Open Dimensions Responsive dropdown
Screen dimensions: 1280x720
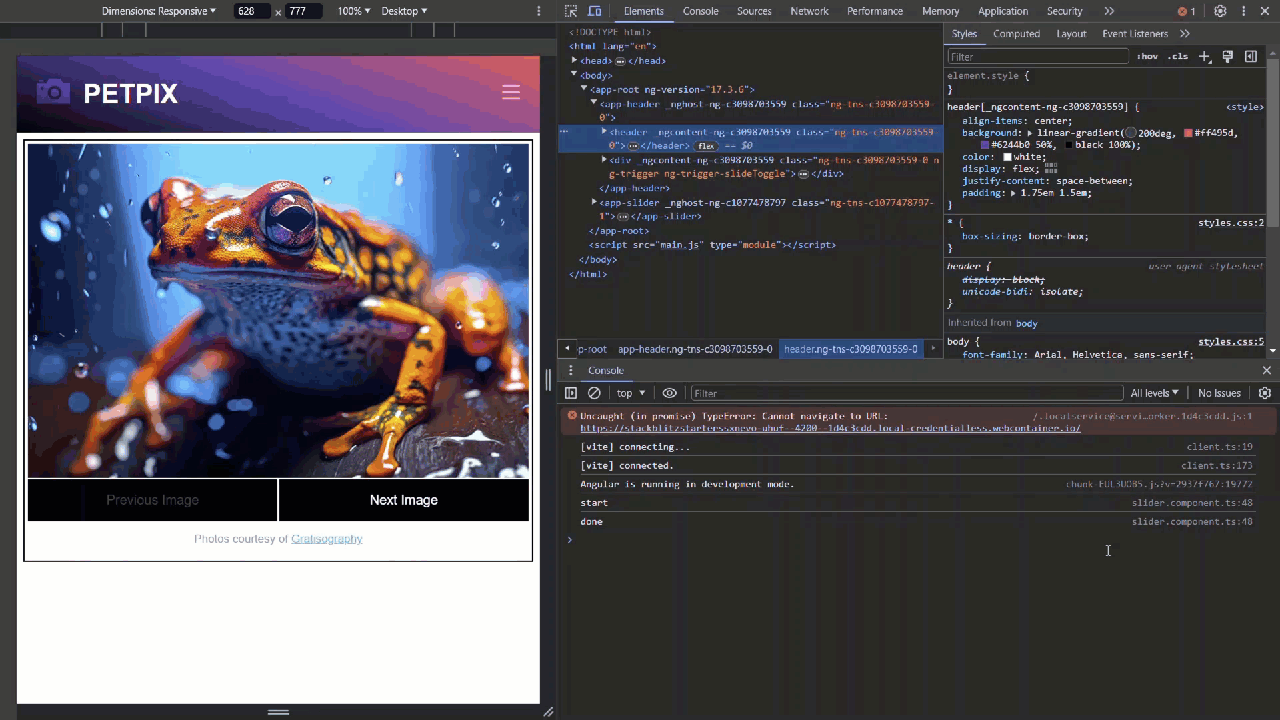click(x=159, y=11)
